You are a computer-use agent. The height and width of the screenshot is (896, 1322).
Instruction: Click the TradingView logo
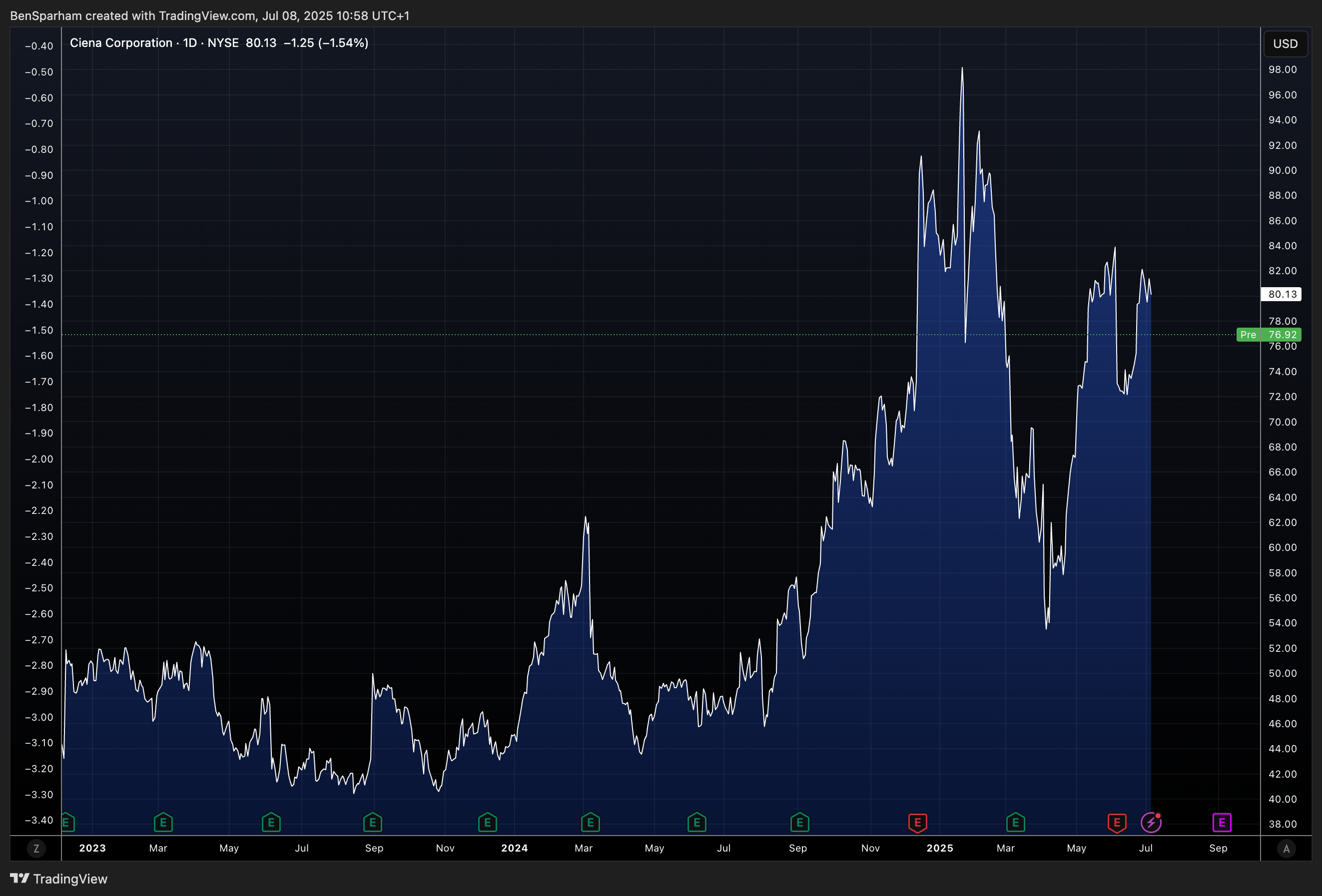point(59,879)
